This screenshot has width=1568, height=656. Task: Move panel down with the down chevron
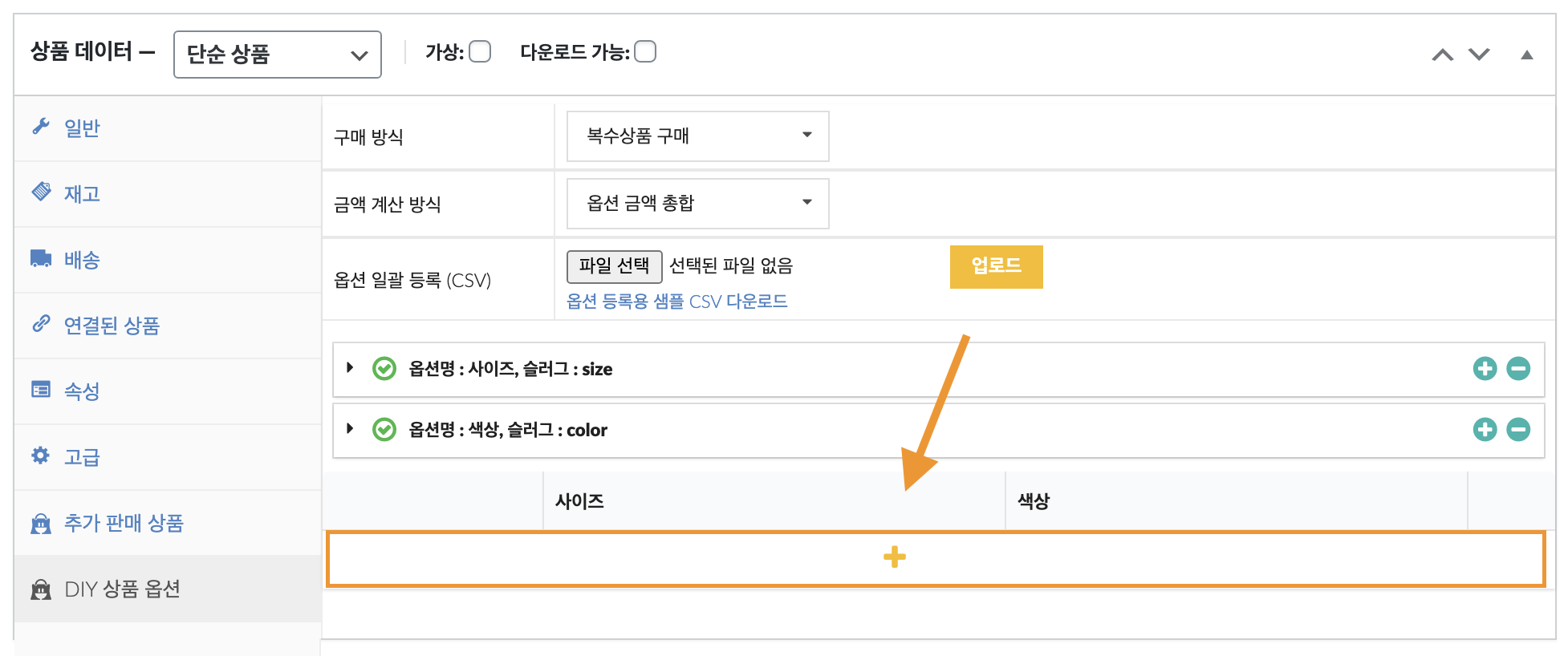1478,55
